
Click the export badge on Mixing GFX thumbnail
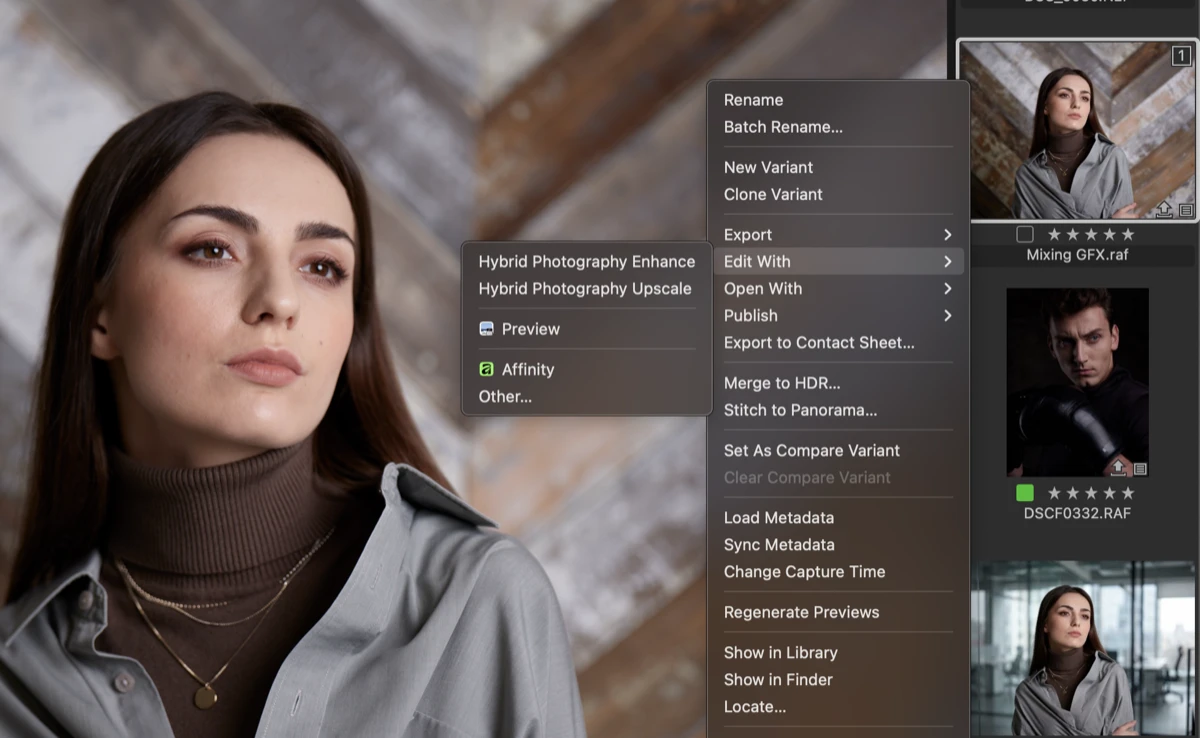coord(1164,210)
